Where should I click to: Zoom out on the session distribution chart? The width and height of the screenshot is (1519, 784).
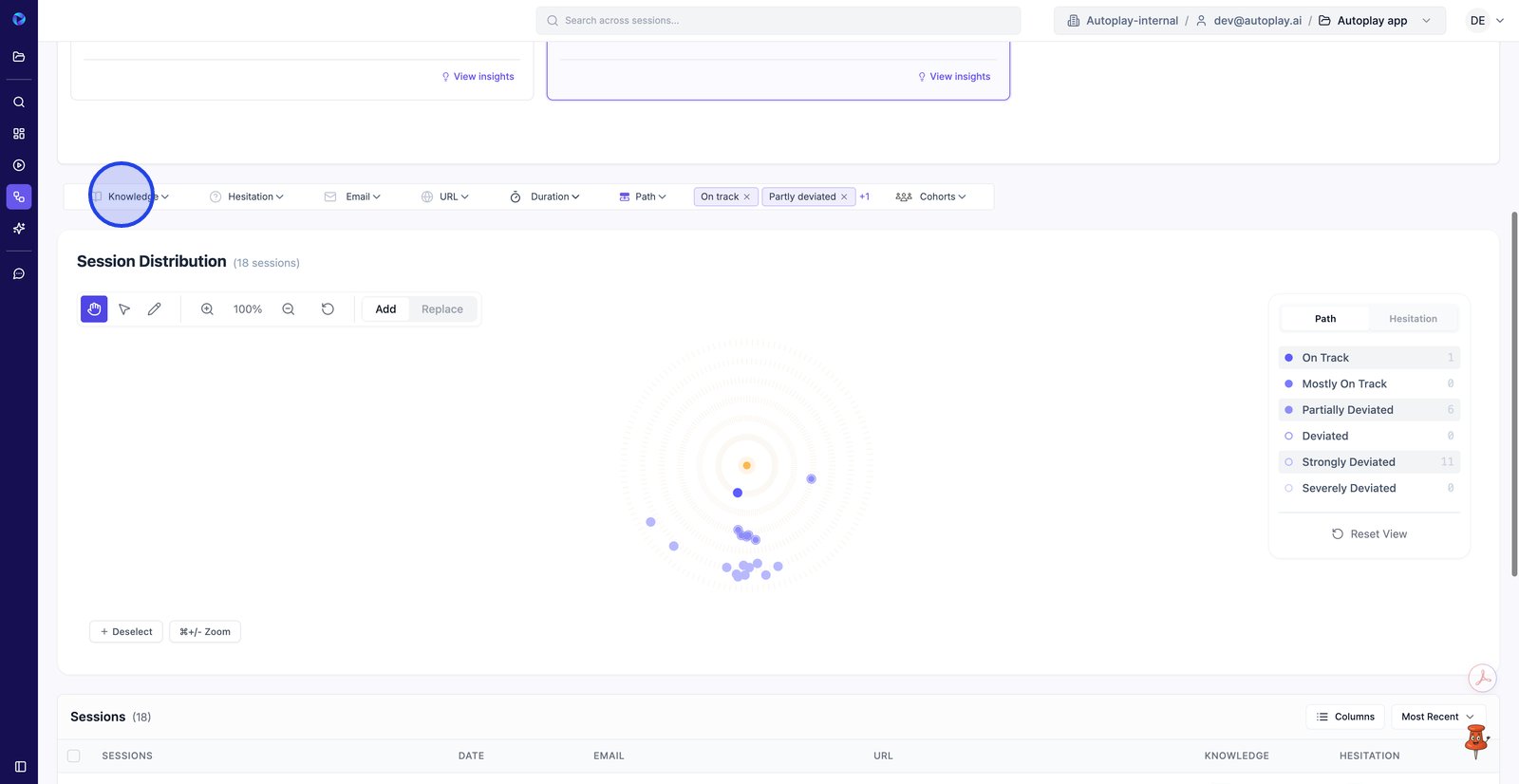click(289, 309)
